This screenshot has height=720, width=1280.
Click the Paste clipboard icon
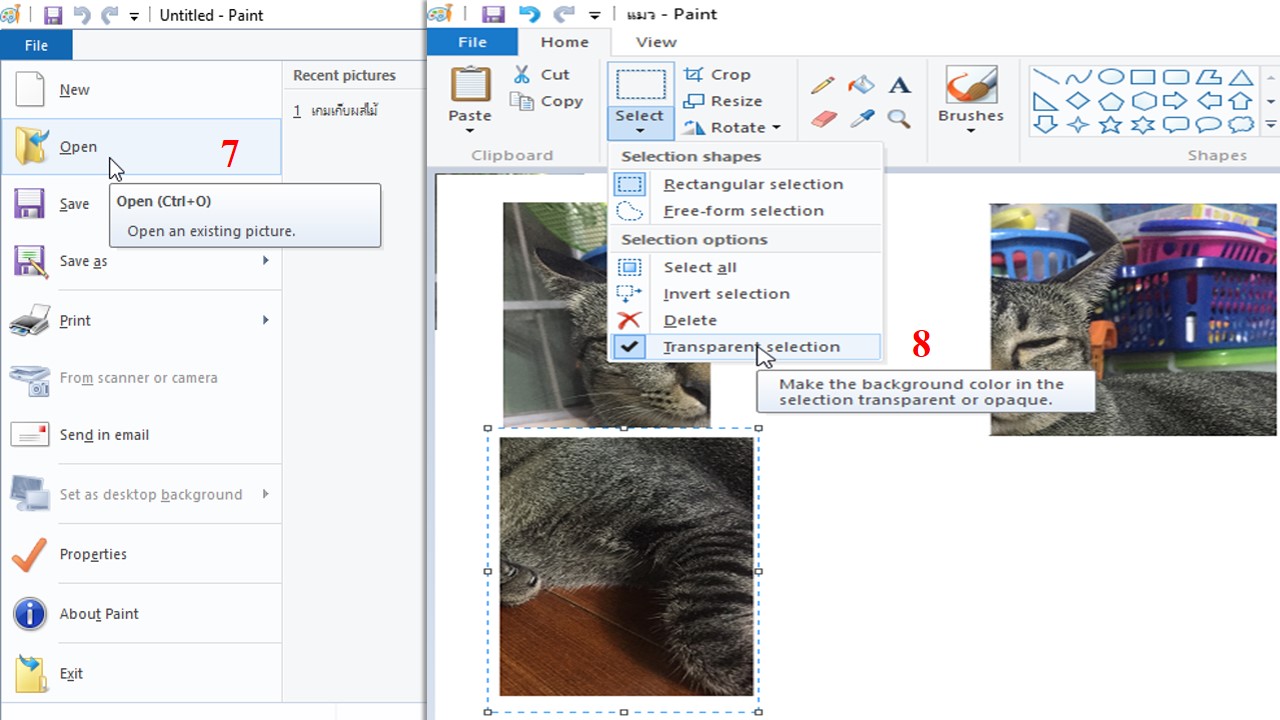tap(470, 86)
